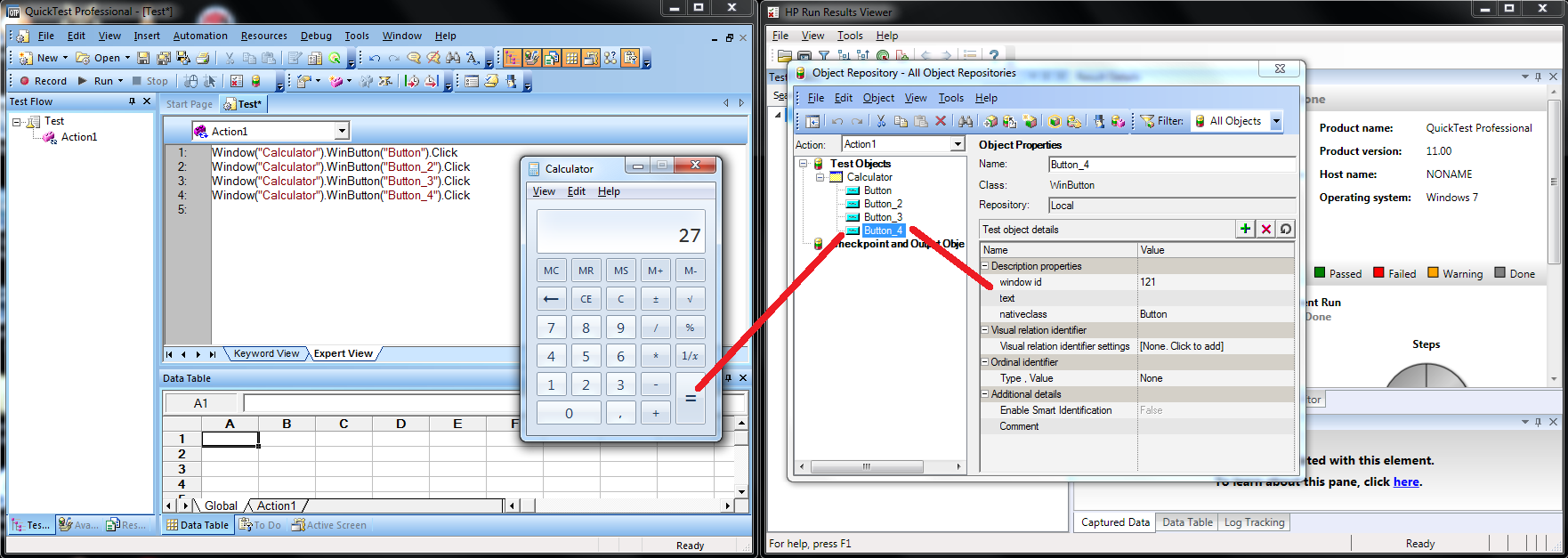Open the Automation menu in QuickTest
This screenshot has height=558, width=1568.
point(200,36)
